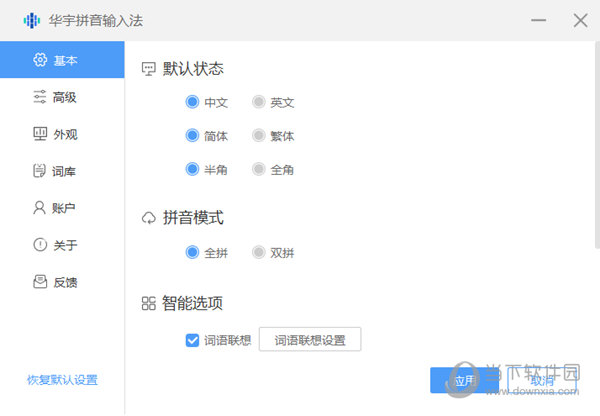Switch to the 高级 tab
The height and width of the screenshot is (416, 600).
[62, 97]
